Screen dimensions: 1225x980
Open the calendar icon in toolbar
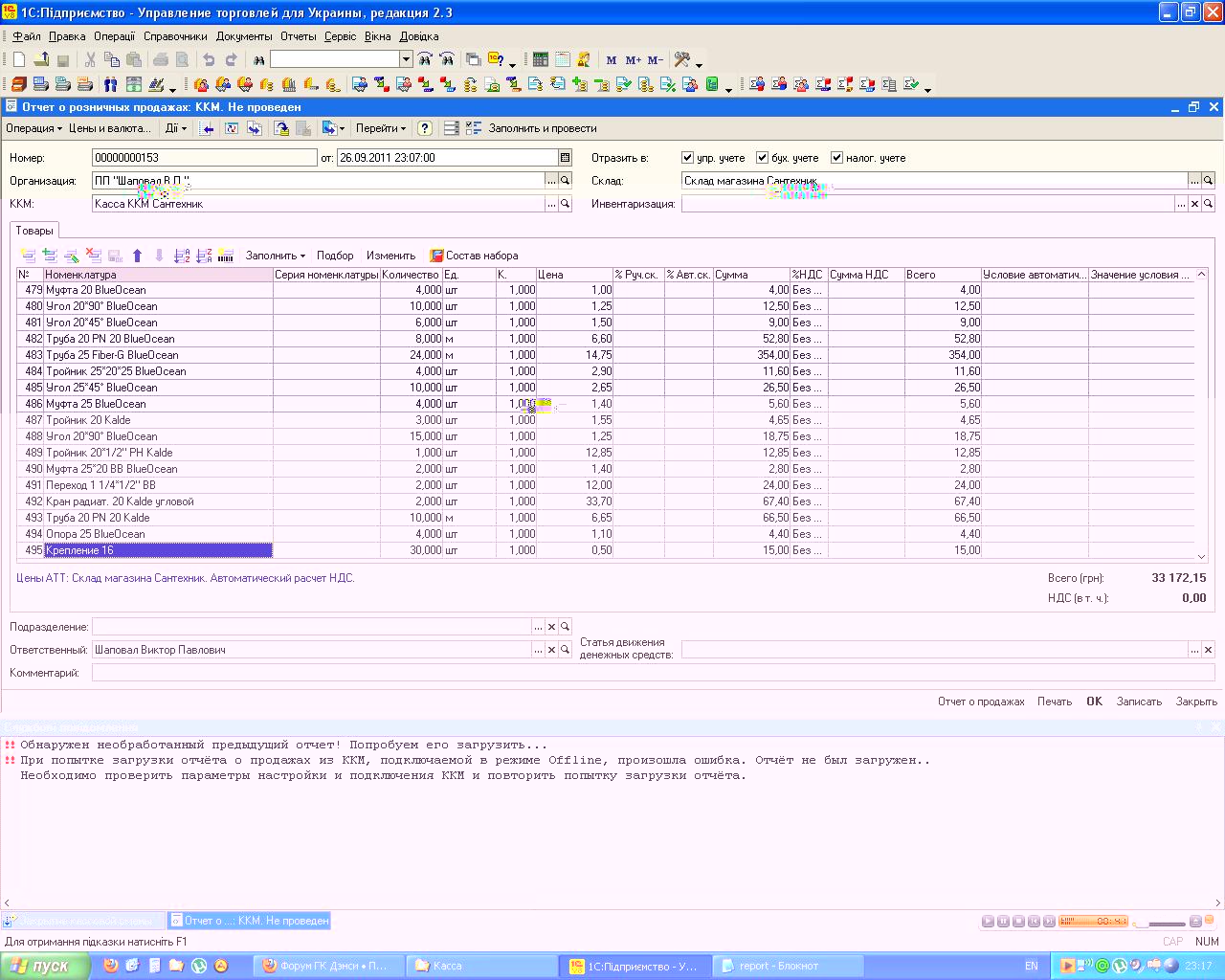[563, 59]
